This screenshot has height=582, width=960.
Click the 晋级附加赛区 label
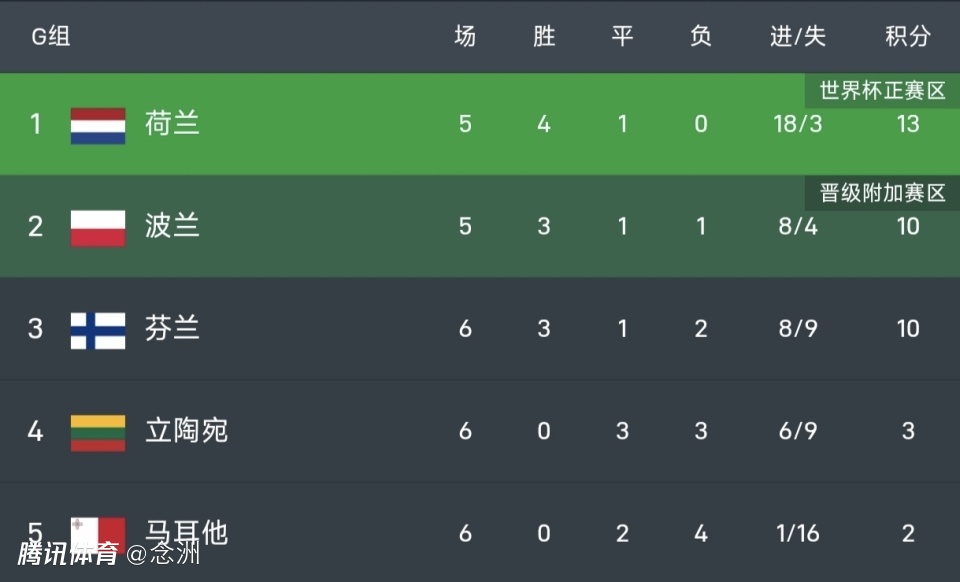coord(882,193)
